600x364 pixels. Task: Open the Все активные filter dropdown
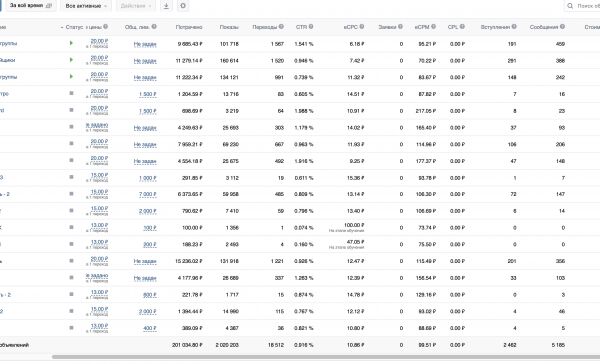pos(86,6)
